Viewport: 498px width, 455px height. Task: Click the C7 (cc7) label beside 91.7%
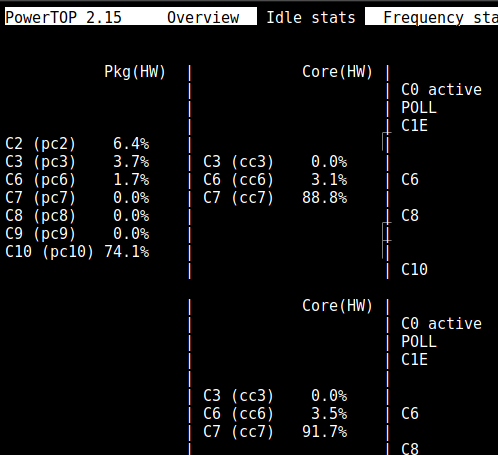click(238, 432)
